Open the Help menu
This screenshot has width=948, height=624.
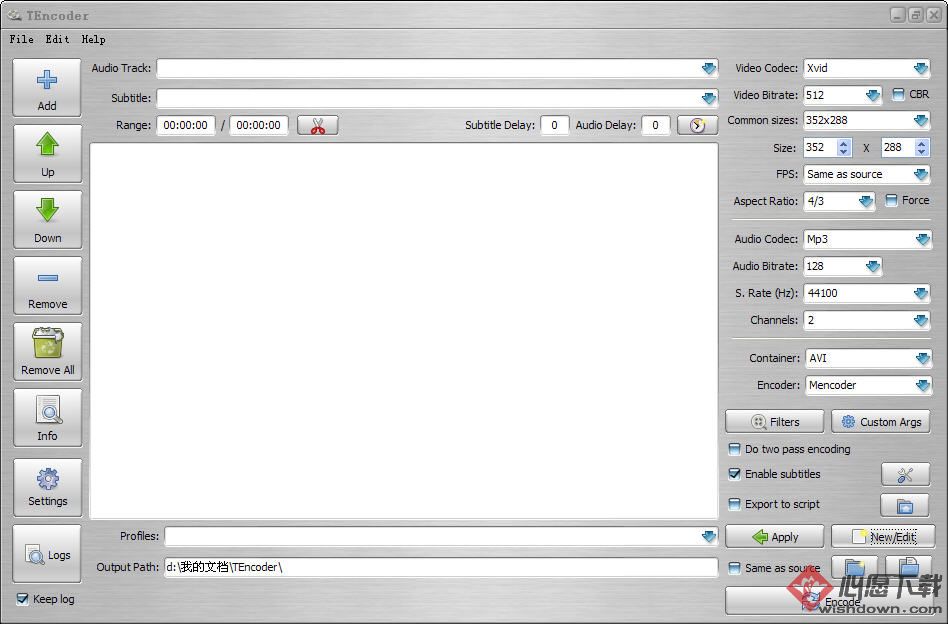[x=94, y=39]
